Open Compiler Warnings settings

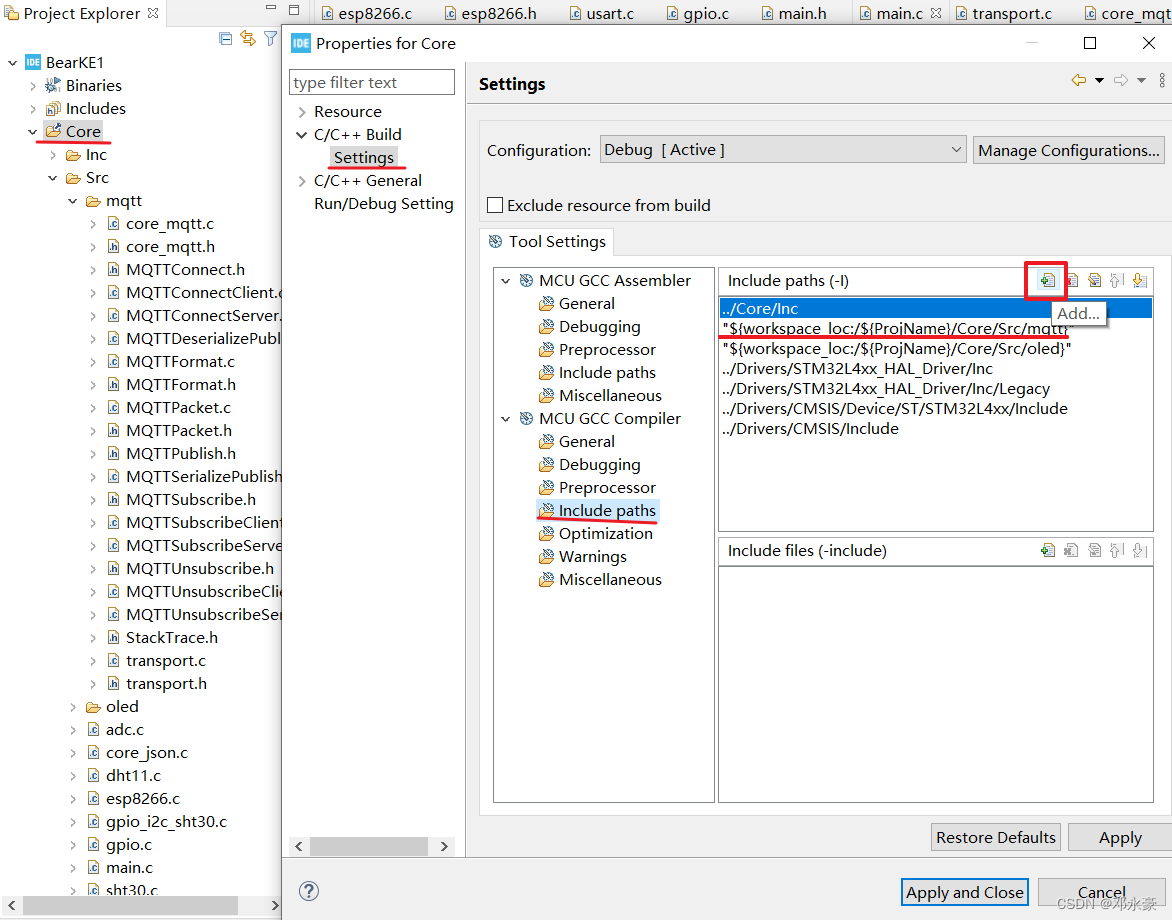click(x=593, y=557)
